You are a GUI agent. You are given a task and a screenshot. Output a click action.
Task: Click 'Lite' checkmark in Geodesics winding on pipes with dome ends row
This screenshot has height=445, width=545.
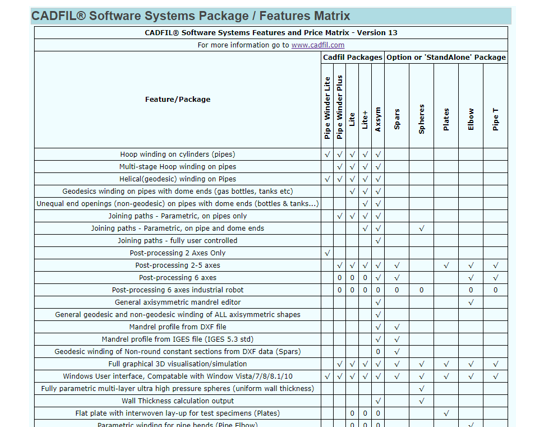[352, 191]
